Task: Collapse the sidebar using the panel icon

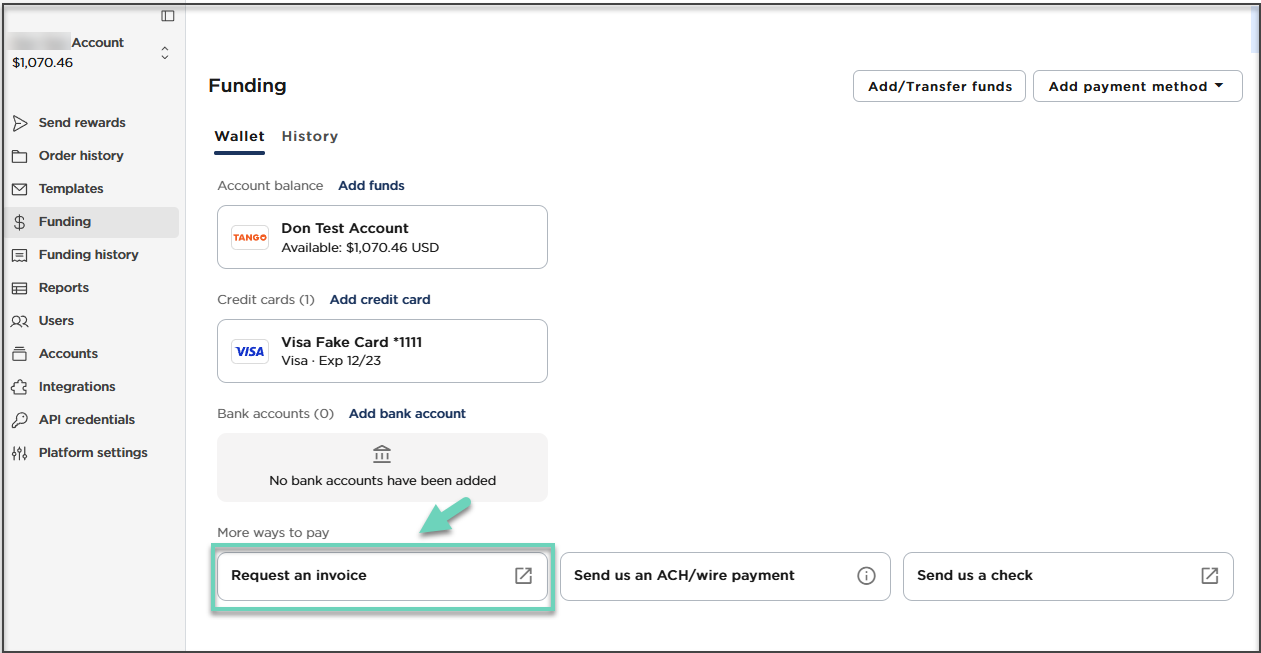Action: coord(168,16)
